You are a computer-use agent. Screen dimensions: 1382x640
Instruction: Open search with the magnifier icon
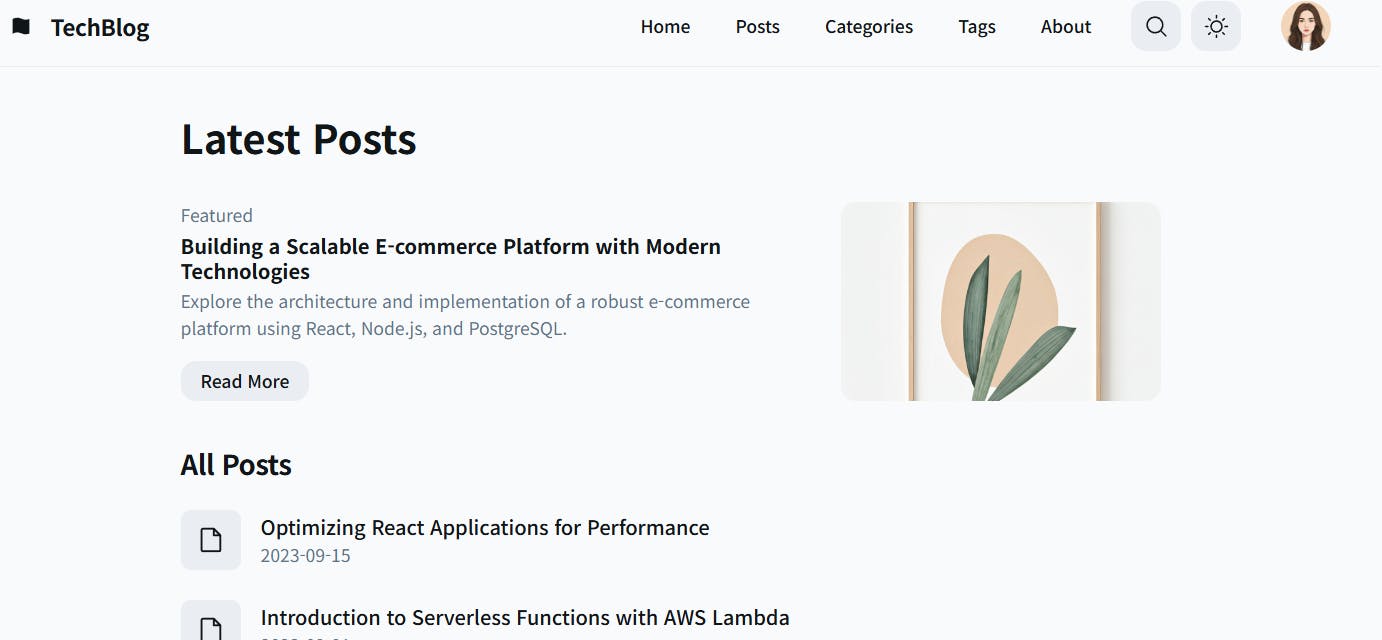click(x=1156, y=27)
